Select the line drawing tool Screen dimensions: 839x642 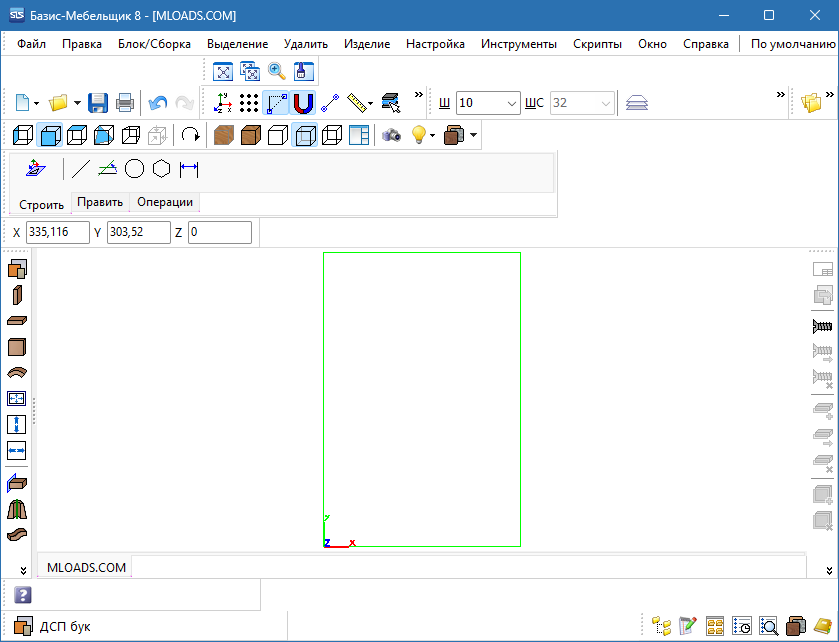(82, 169)
